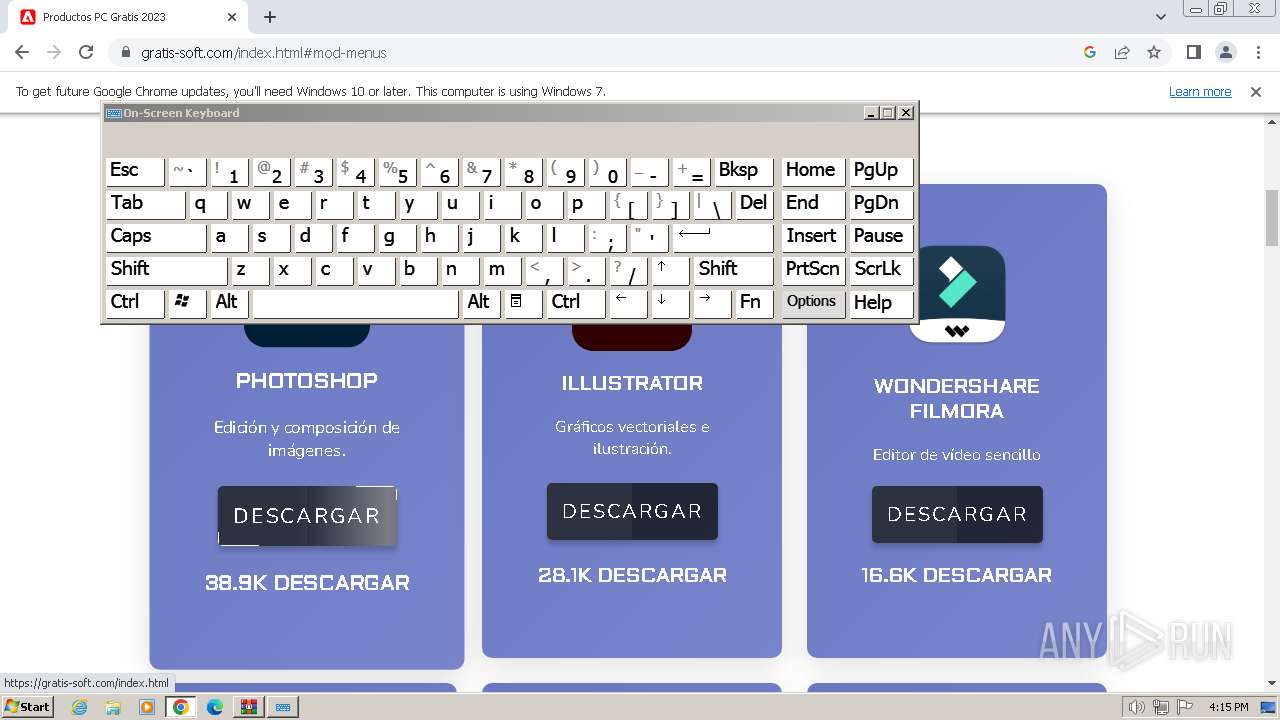The image size is (1280, 720).
Task: Click the 38.9K DESCARGAR count text
Action: (x=307, y=583)
